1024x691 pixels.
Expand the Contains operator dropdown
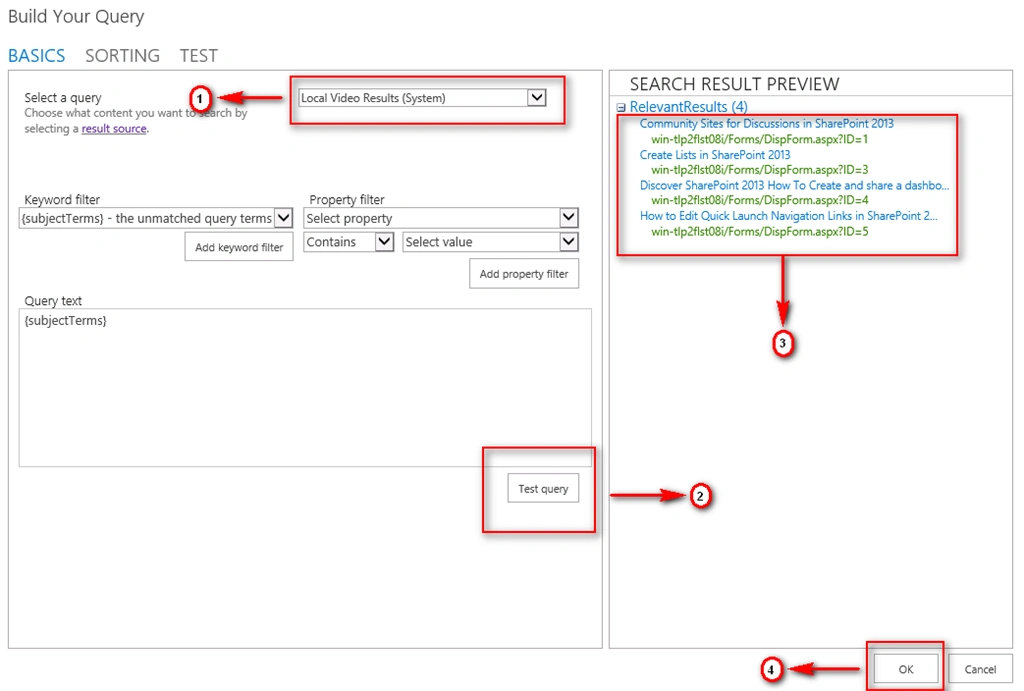coord(349,242)
